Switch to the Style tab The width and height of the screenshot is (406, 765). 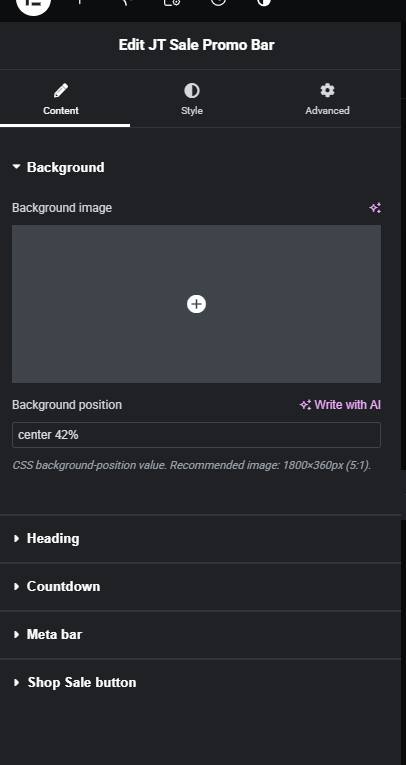[192, 99]
